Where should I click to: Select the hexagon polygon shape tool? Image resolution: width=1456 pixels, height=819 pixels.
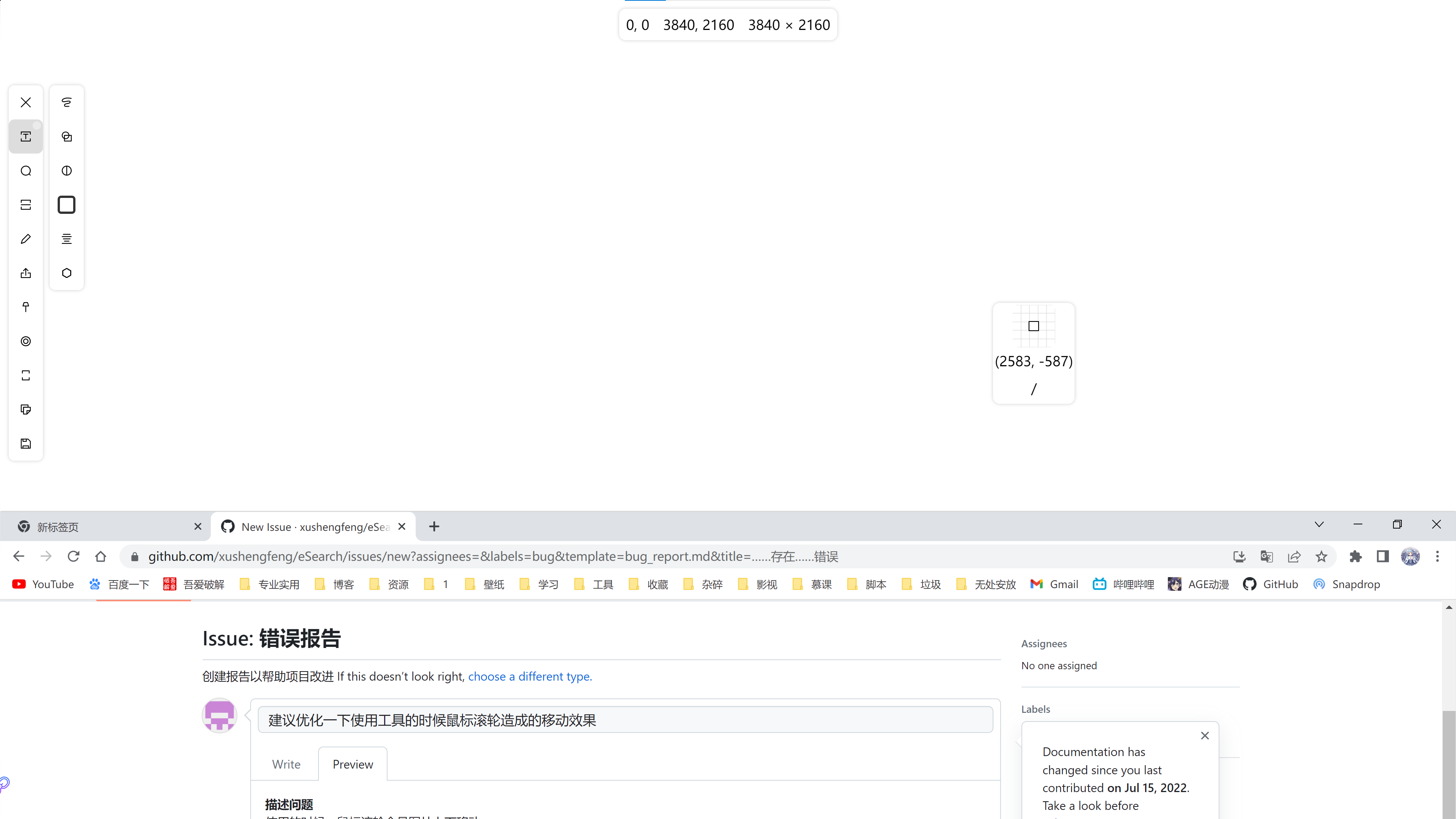(x=67, y=273)
